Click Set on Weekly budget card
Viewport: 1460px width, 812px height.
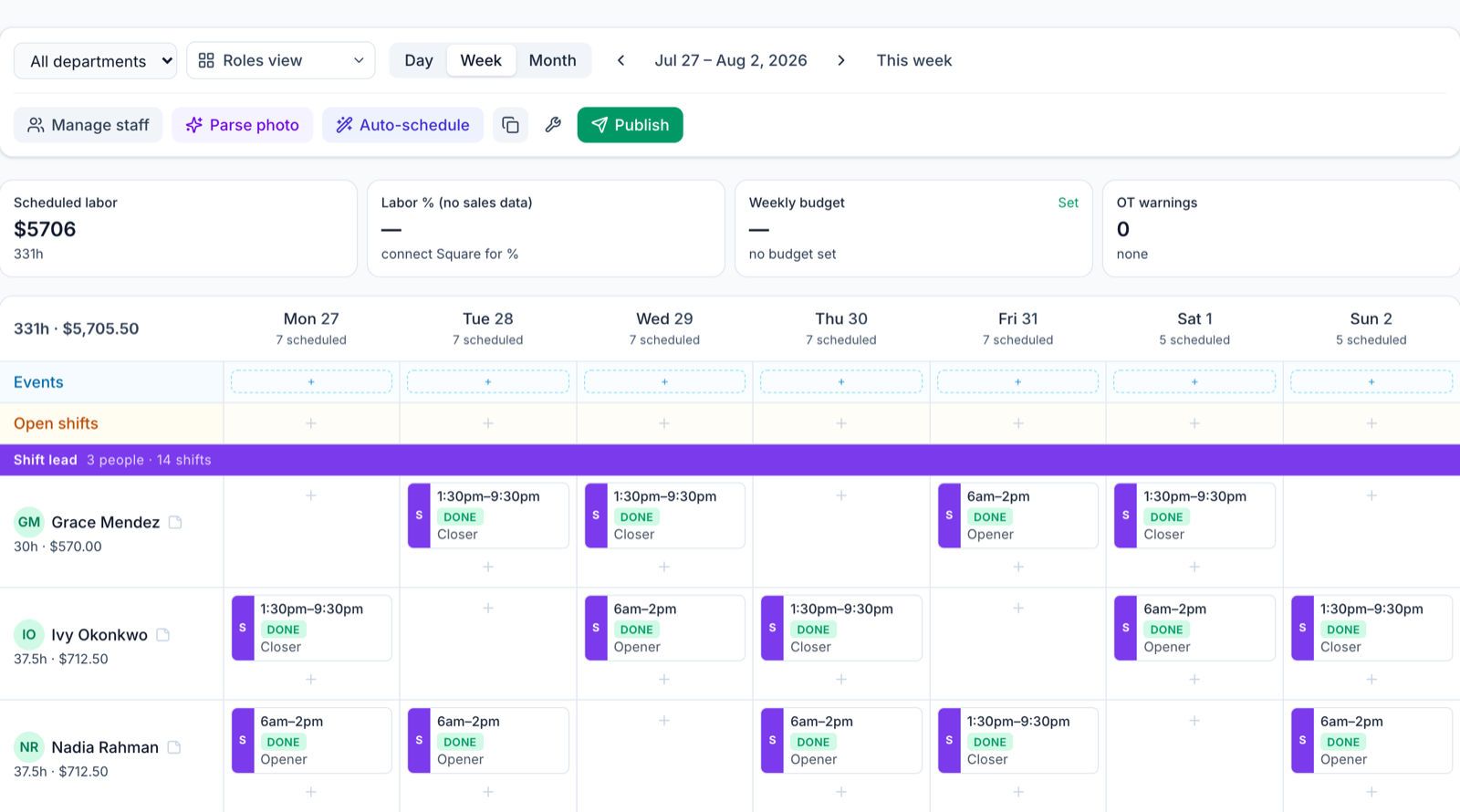[x=1068, y=203]
